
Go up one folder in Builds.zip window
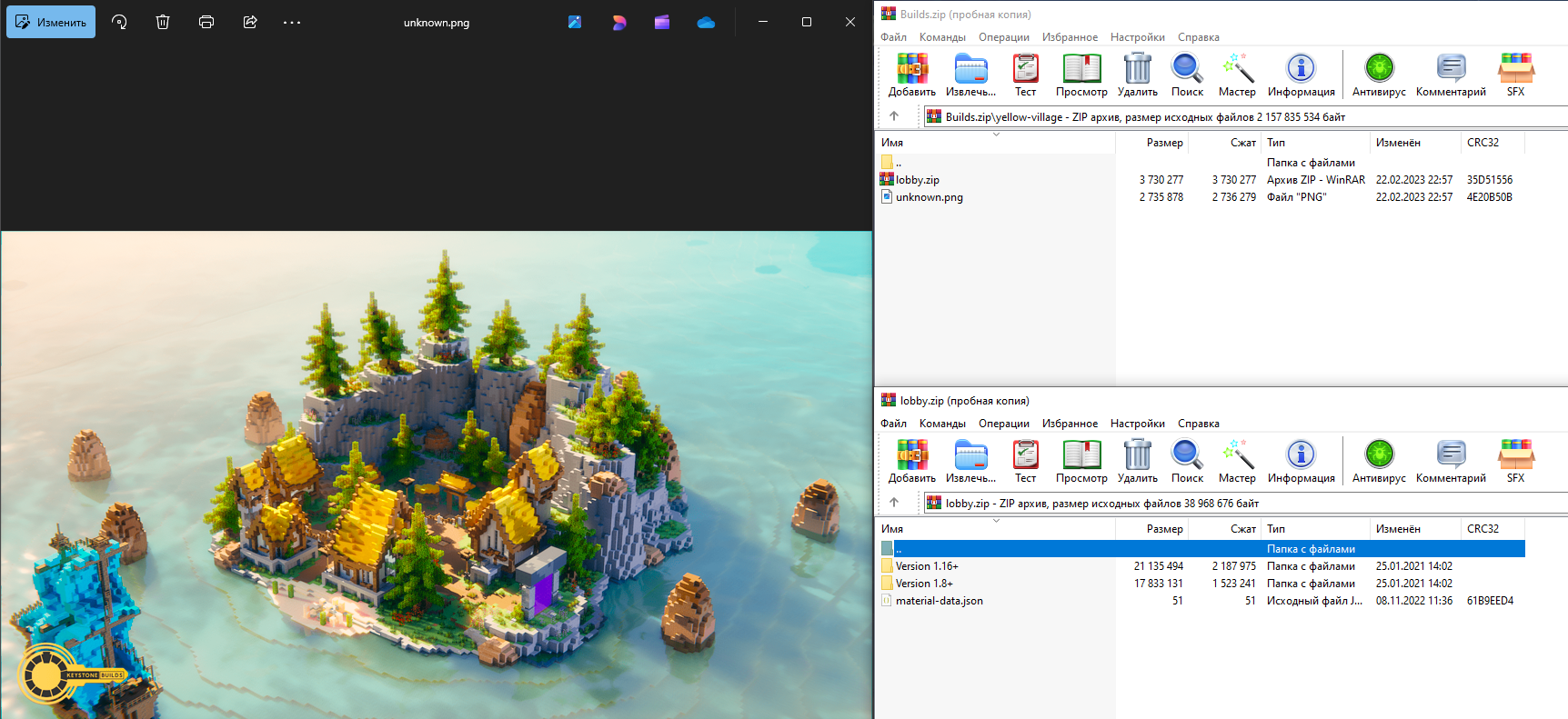point(894,116)
